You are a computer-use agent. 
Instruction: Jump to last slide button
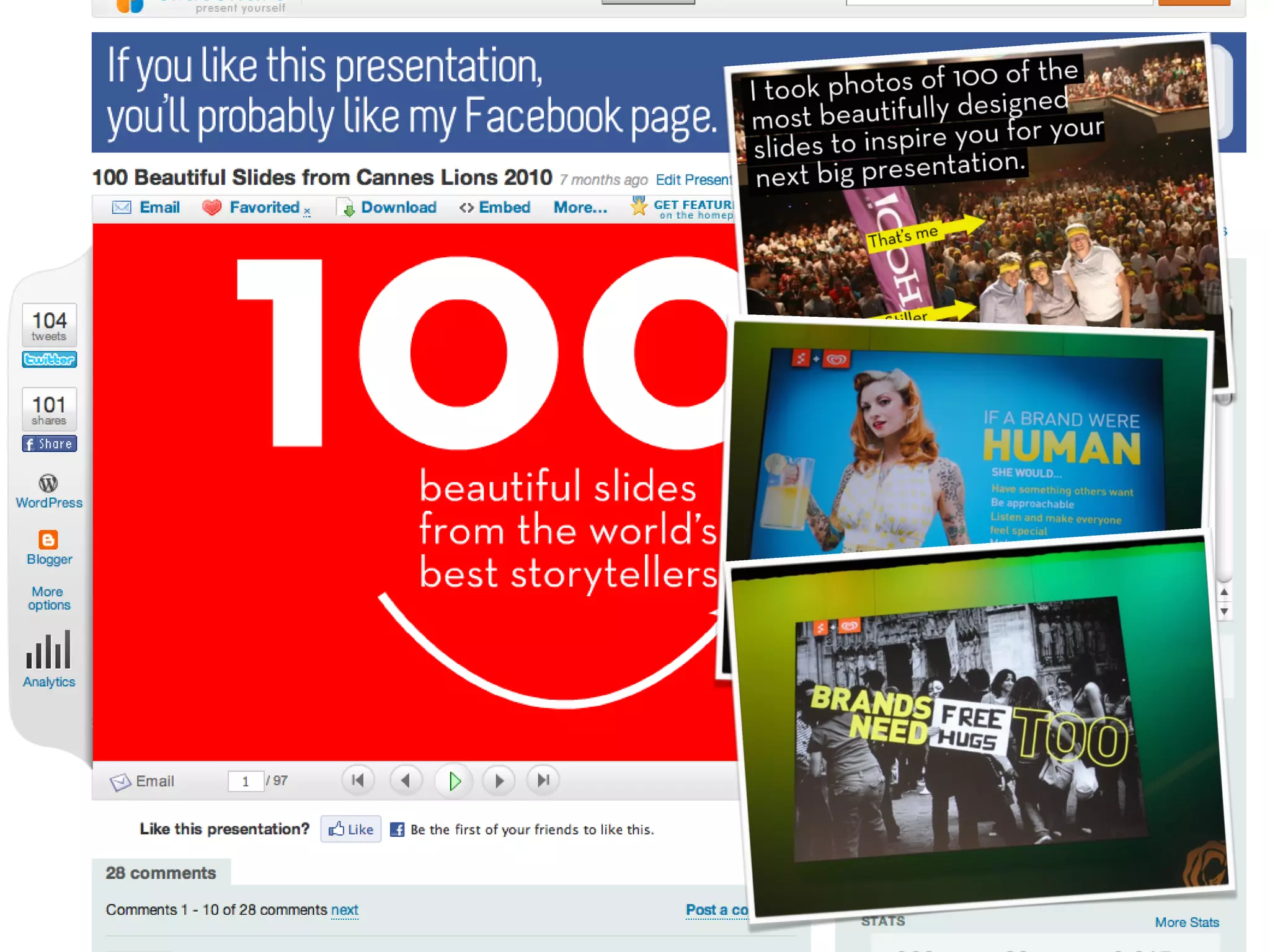click(x=543, y=780)
